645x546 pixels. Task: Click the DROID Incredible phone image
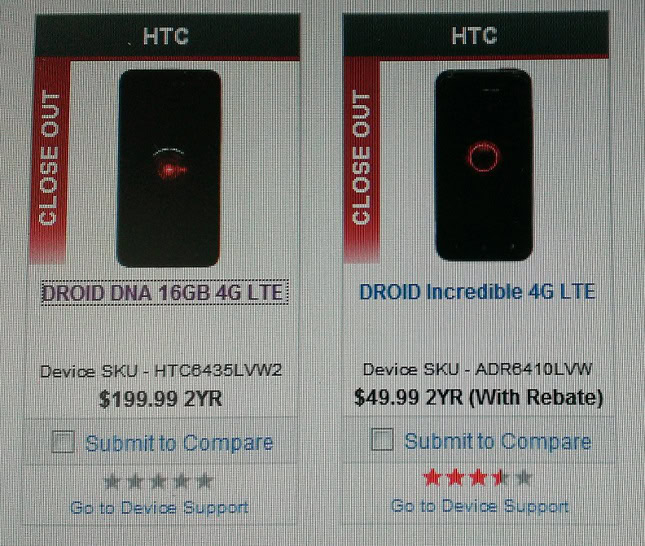484,165
